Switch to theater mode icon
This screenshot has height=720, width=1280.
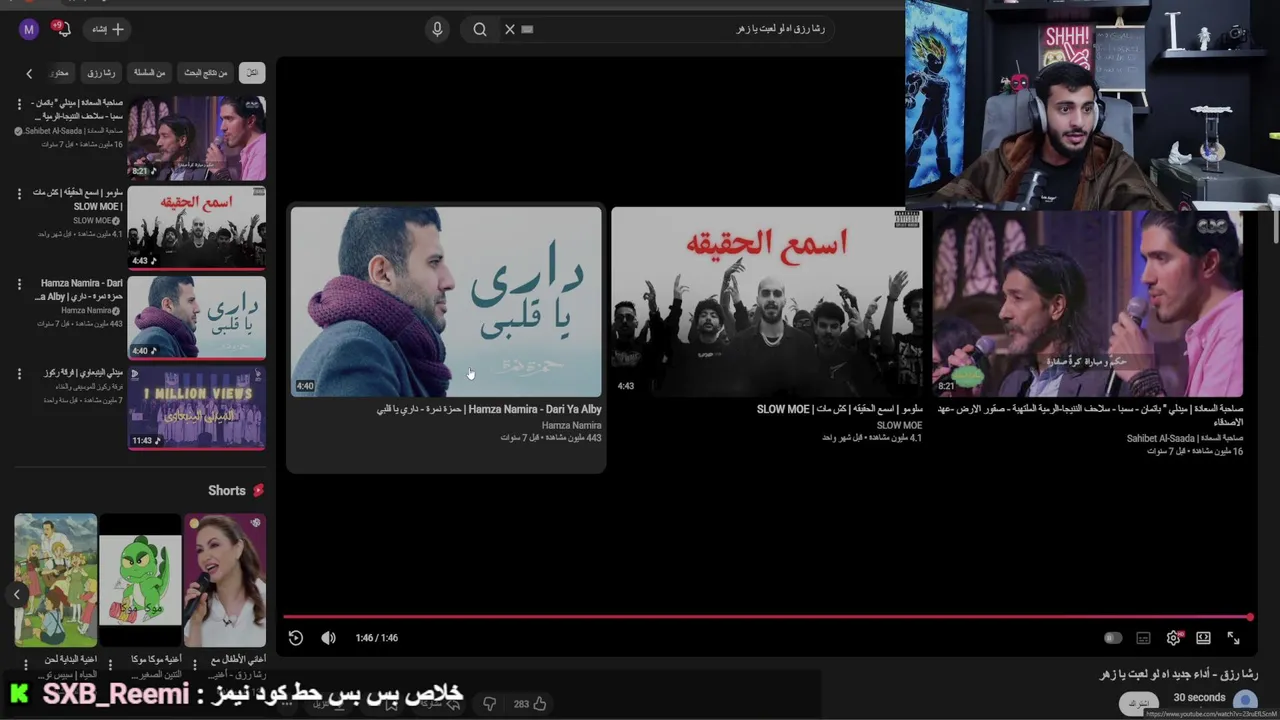coord(1203,638)
